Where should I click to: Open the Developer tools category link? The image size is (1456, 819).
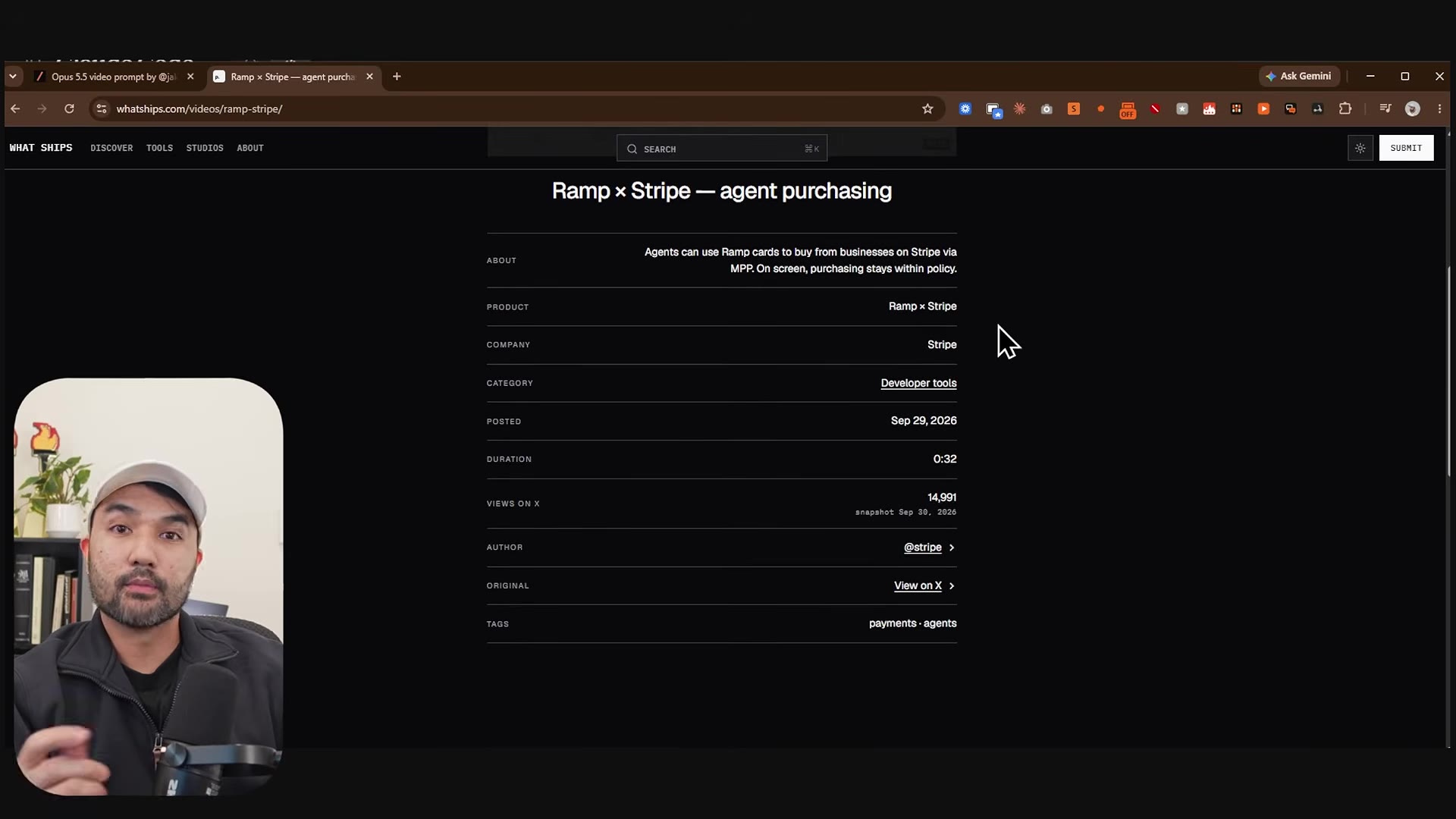(918, 383)
